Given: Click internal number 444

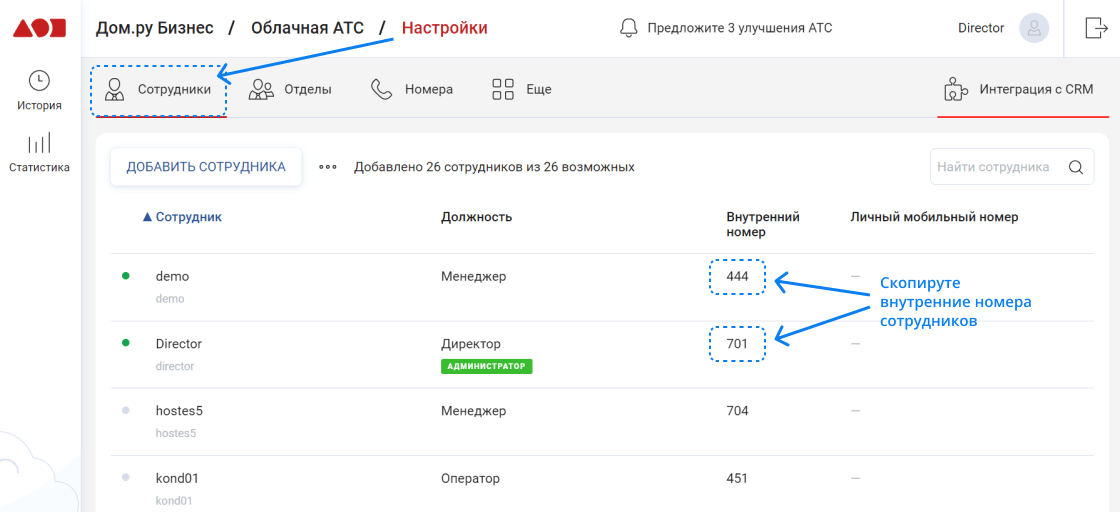Looking at the screenshot, I should 737,276.
